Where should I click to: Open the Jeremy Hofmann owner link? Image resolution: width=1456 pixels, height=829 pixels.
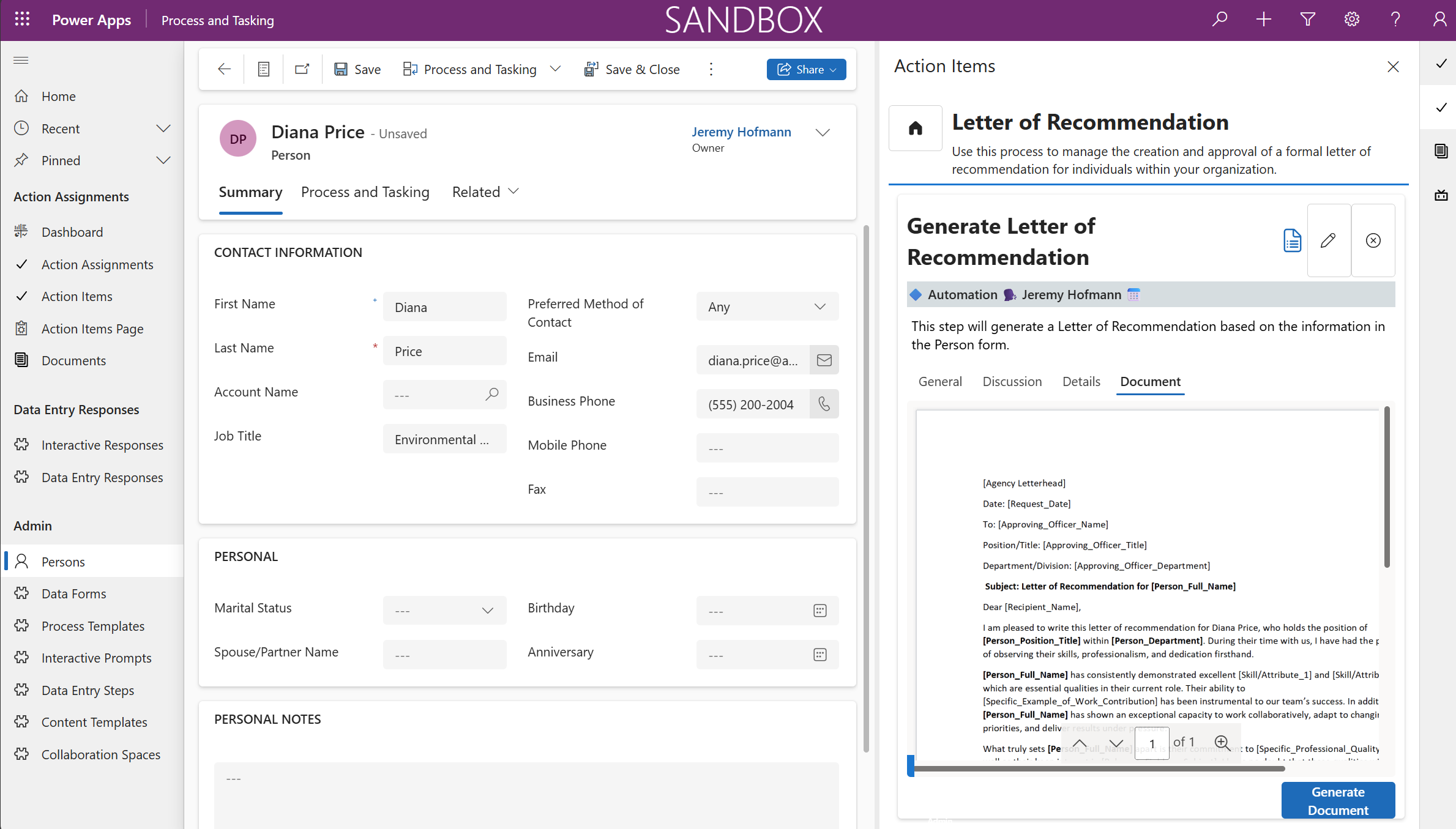(741, 132)
